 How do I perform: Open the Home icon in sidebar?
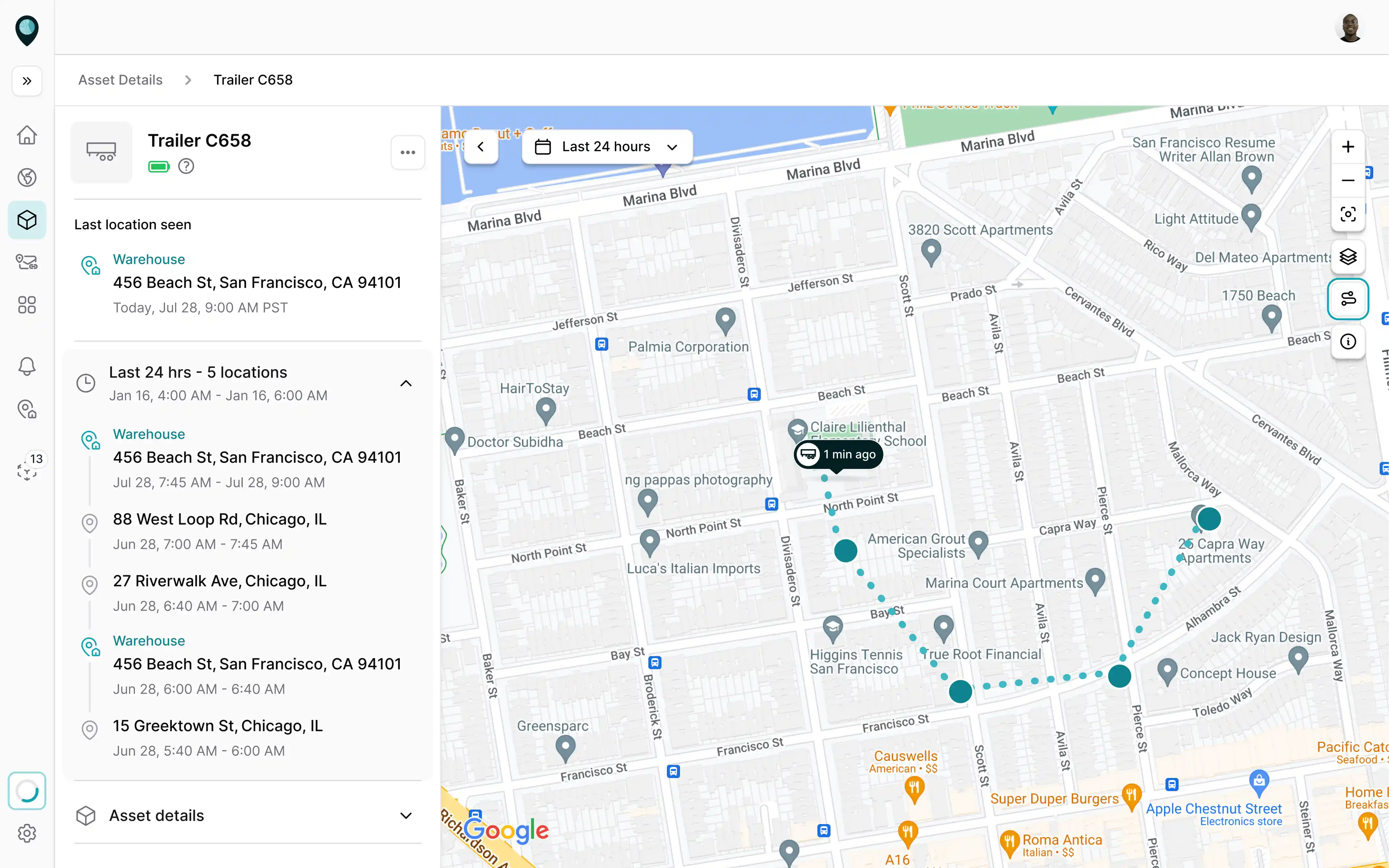tap(27, 134)
